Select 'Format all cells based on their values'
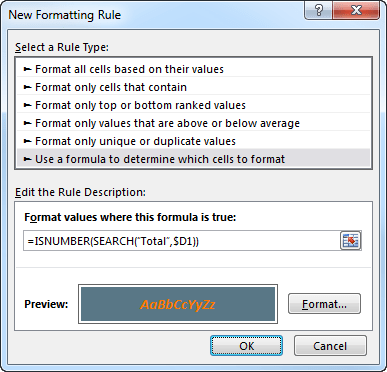This screenshot has width=387, height=372. pos(194,69)
